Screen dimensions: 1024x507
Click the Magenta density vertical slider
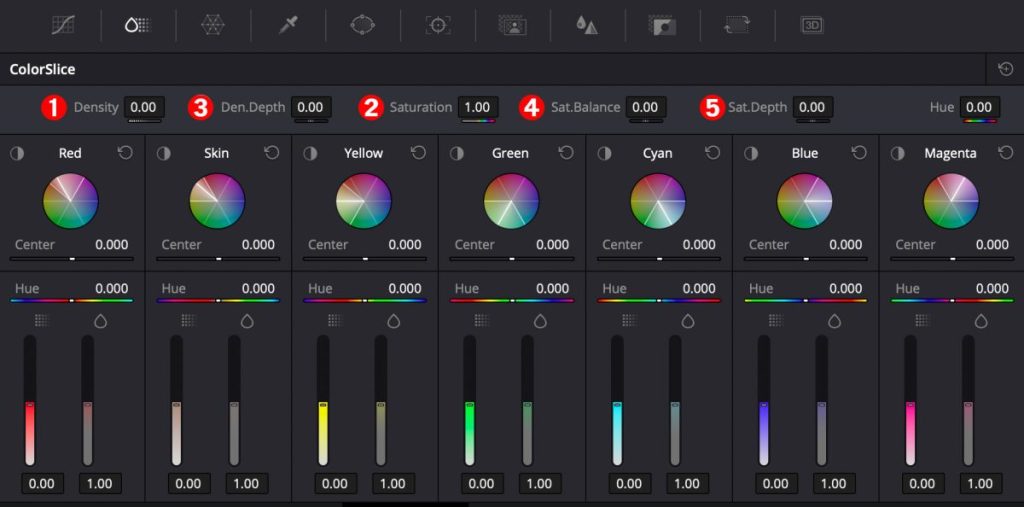click(x=910, y=401)
